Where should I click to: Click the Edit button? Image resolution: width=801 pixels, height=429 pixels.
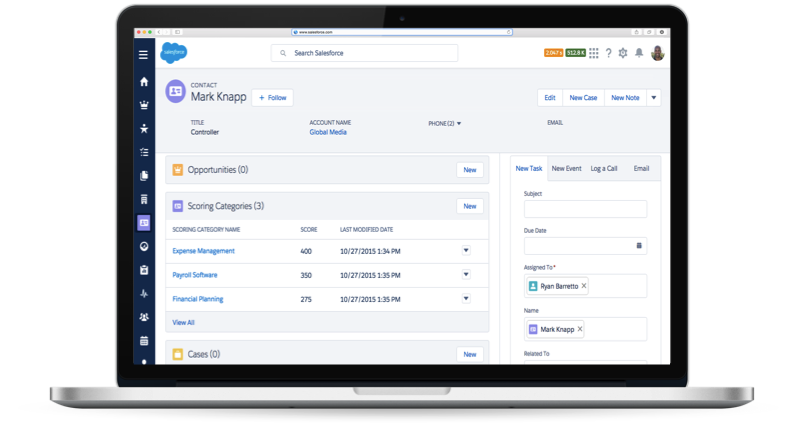pyautogui.click(x=550, y=98)
